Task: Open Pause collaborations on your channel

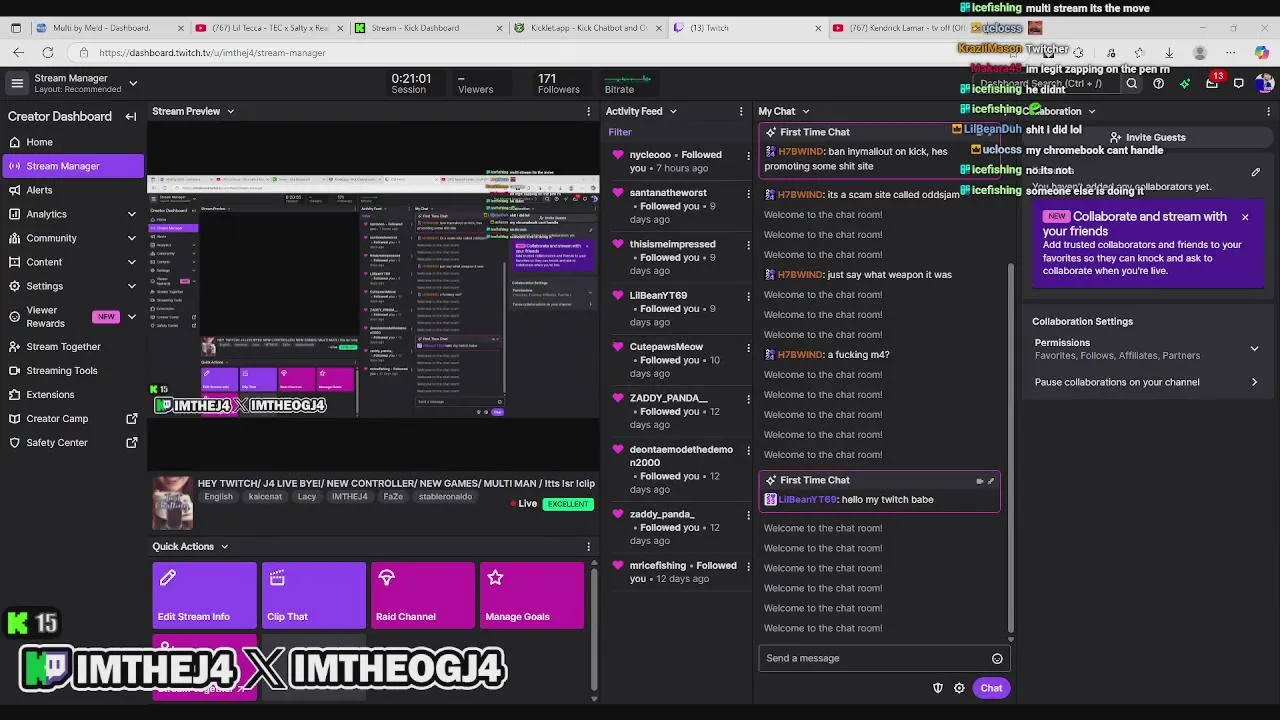Action: point(1146,382)
